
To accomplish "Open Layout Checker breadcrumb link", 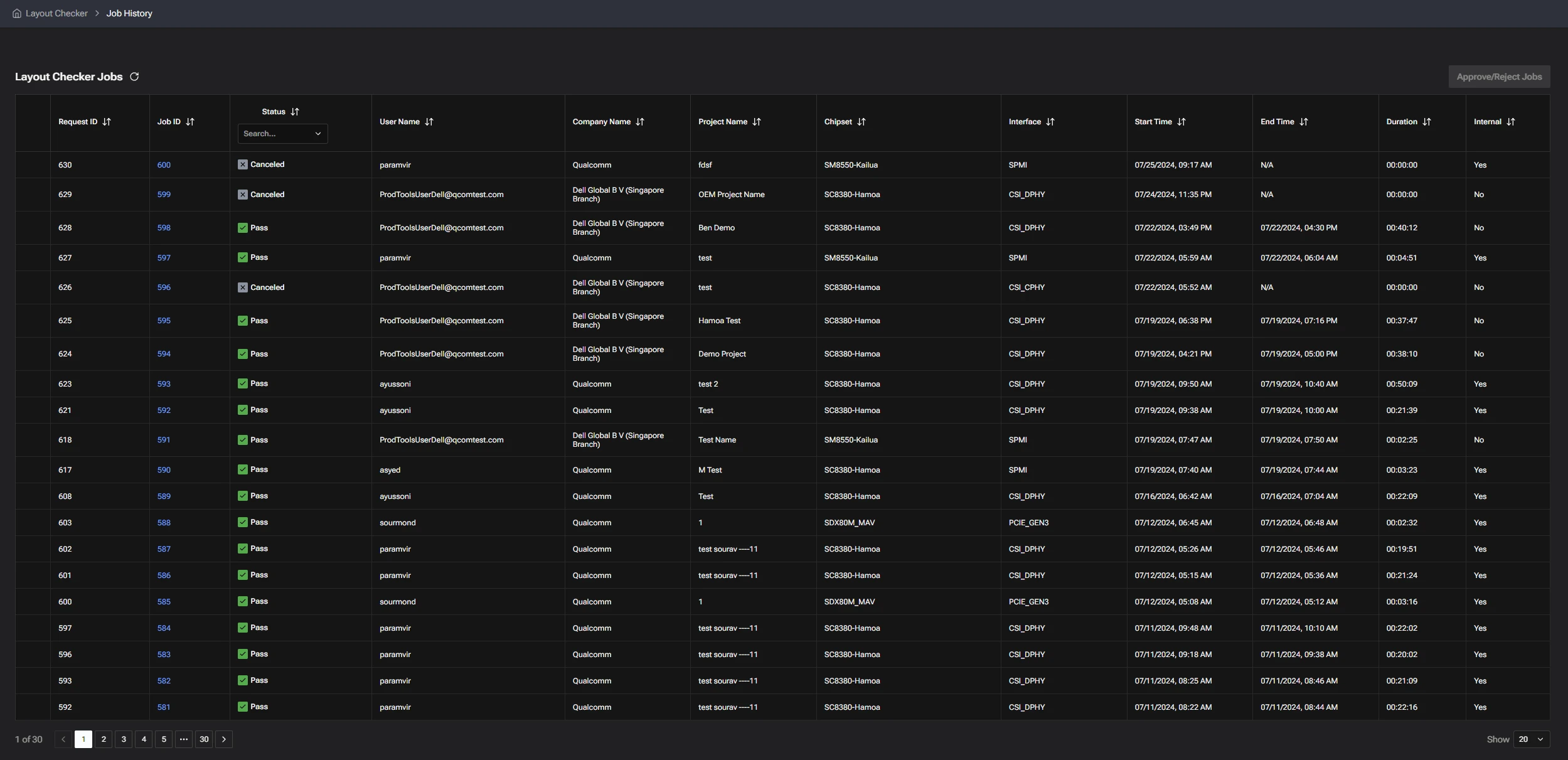I will click(x=56, y=13).
